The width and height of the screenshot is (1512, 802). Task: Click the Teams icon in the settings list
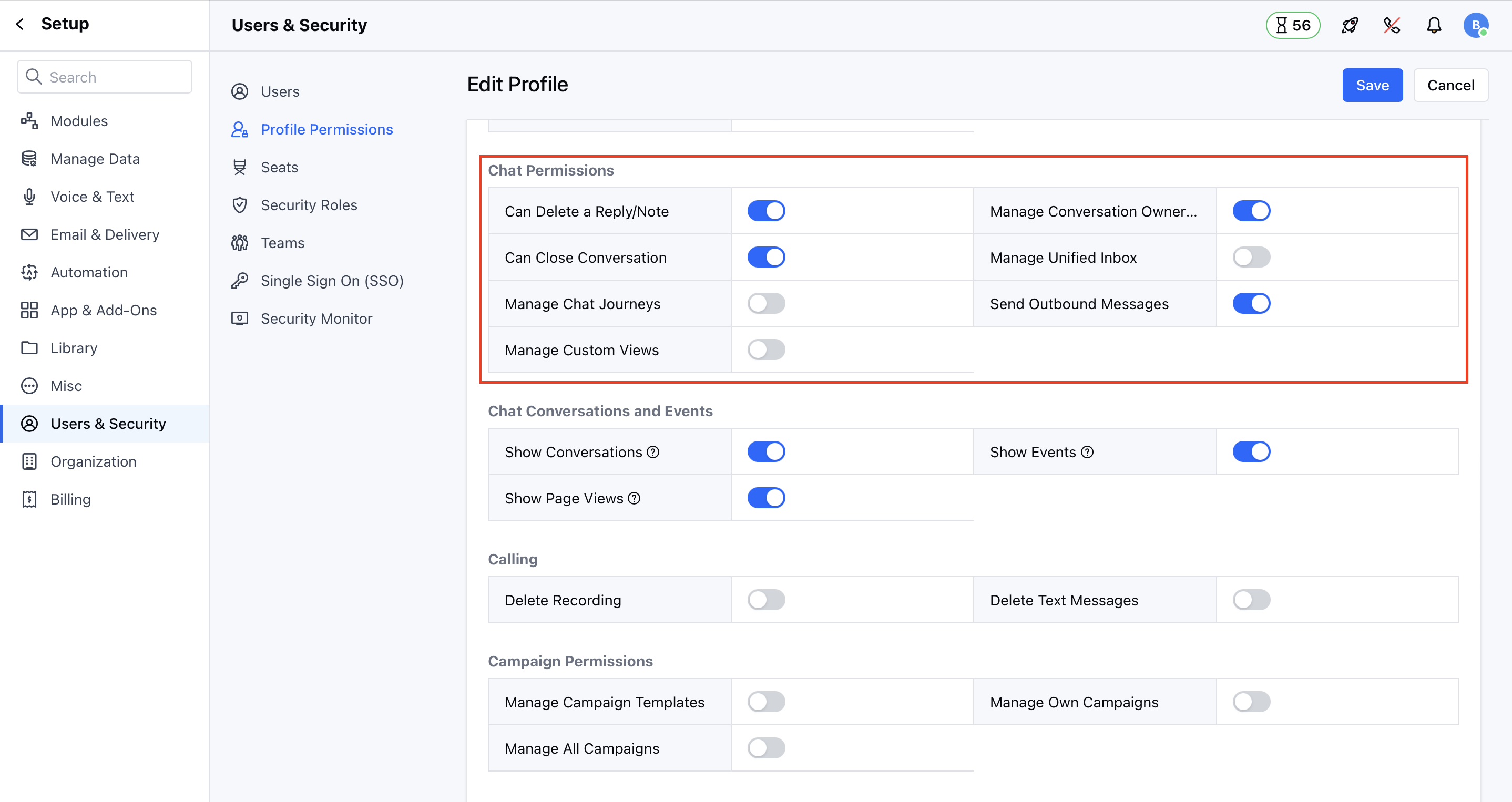click(240, 242)
